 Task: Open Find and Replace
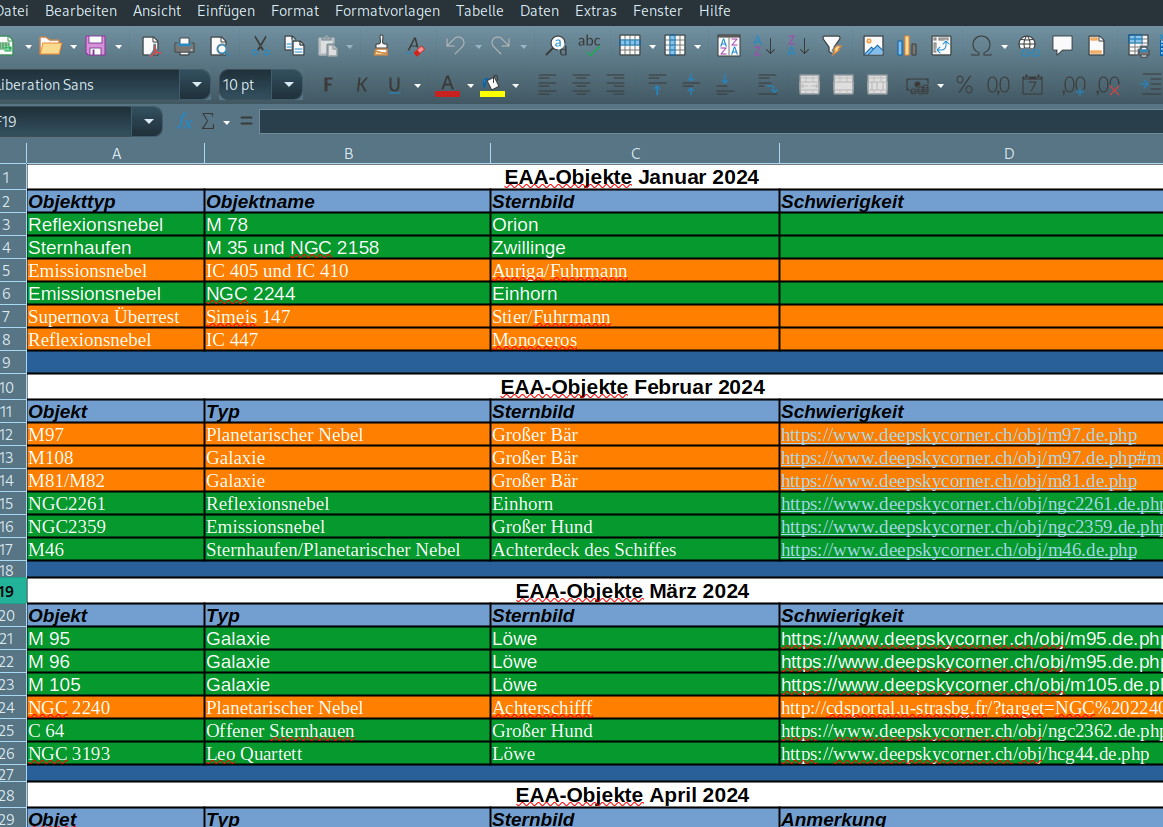(556, 47)
